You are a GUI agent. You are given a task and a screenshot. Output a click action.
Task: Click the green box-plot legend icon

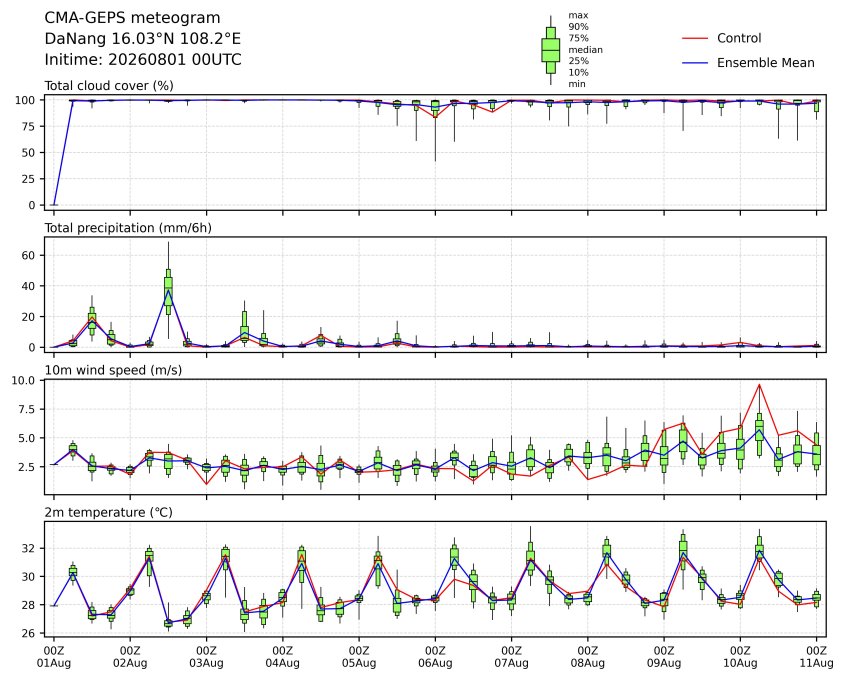pyautogui.click(x=550, y=50)
